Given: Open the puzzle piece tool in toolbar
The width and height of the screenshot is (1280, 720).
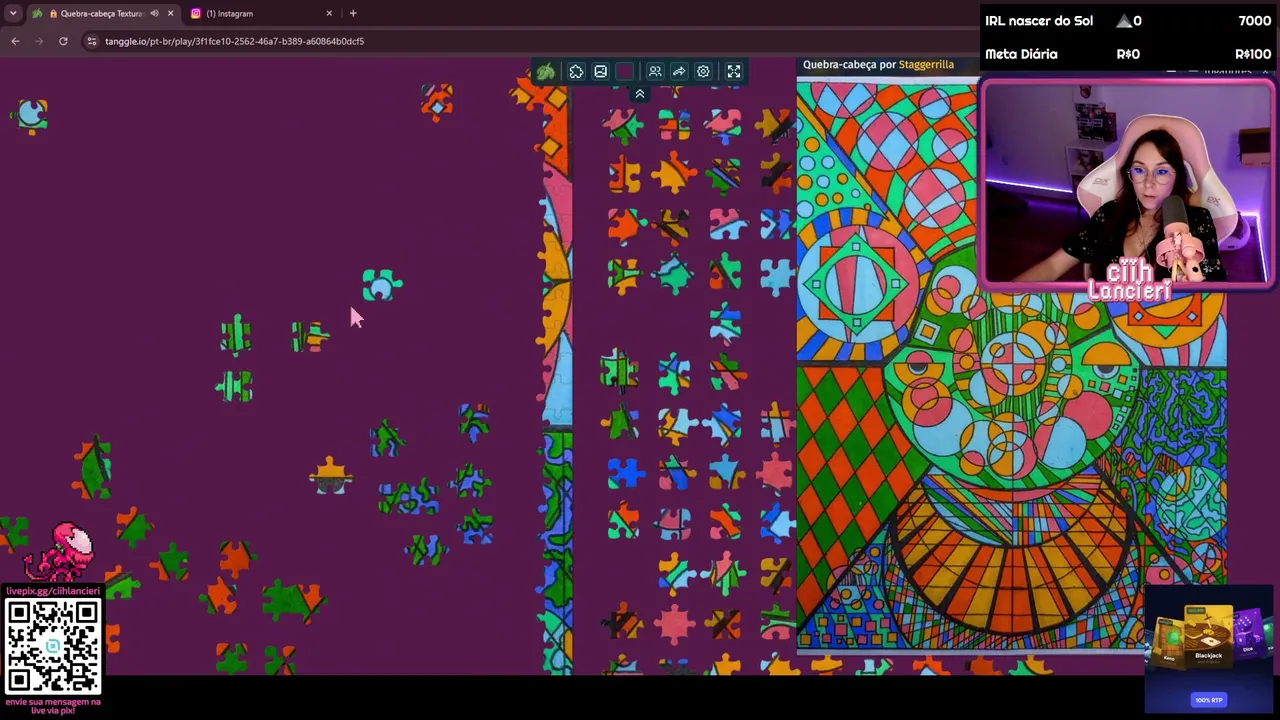Looking at the screenshot, I should pos(576,72).
